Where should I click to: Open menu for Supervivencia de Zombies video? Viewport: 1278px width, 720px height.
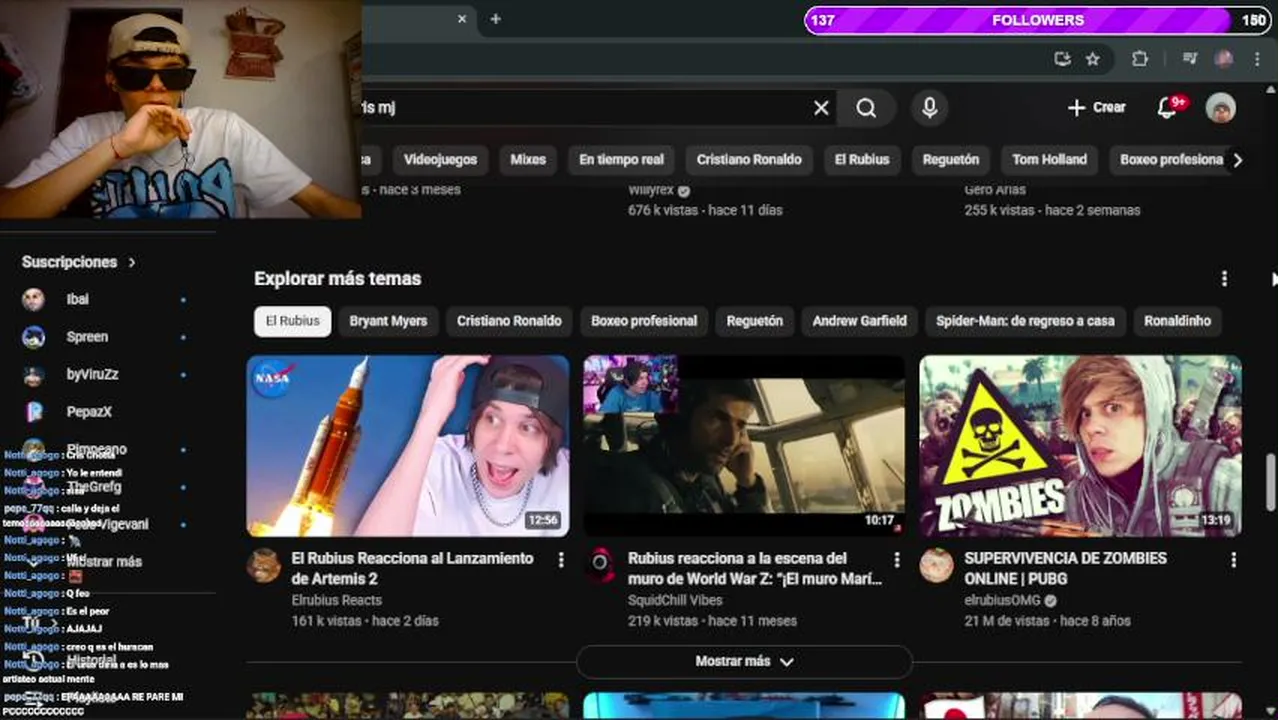coord(1233,560)
